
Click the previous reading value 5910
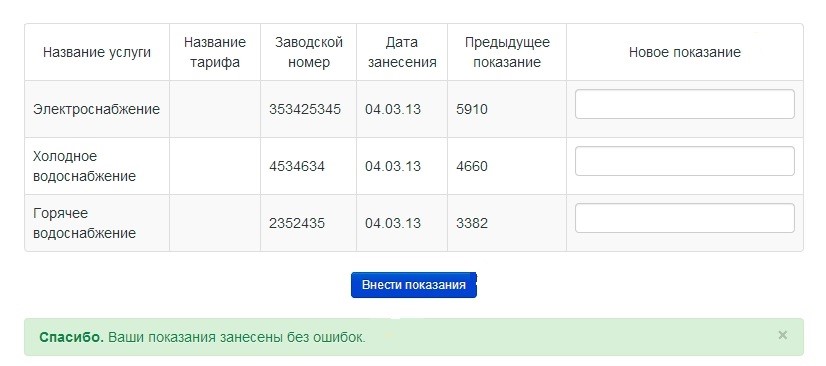472,109
